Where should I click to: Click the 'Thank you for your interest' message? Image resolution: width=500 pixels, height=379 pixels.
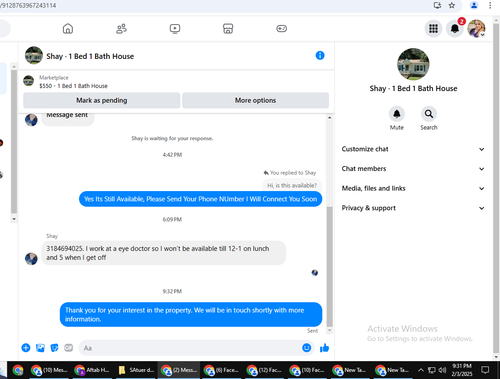pos(191,314)
